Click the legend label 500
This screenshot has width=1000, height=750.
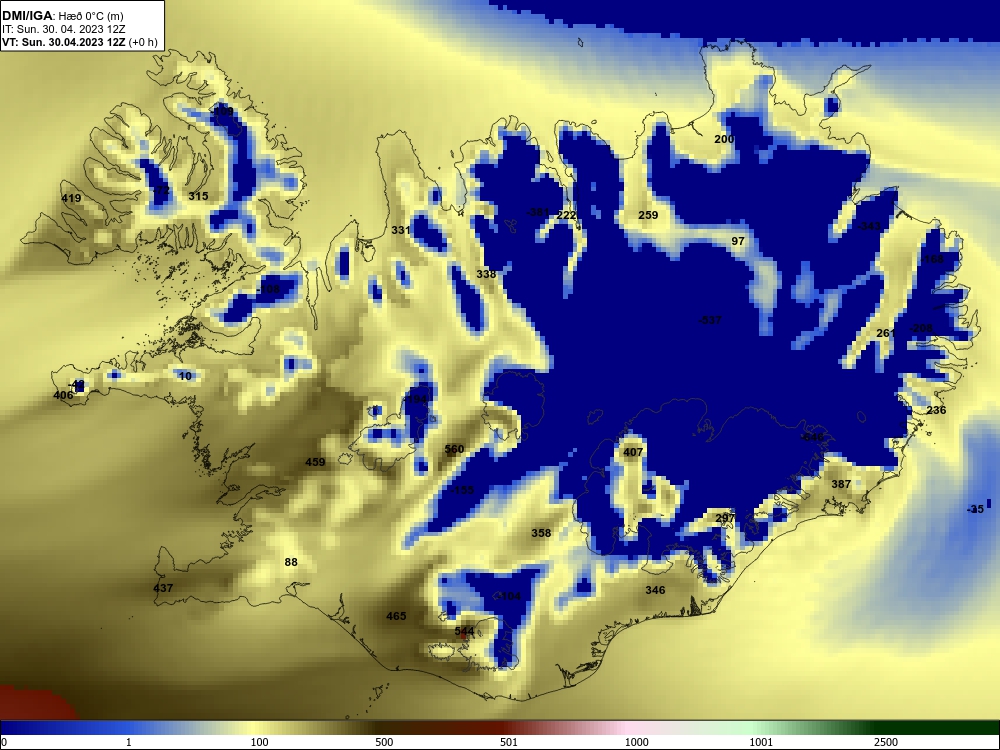[384, 742]
